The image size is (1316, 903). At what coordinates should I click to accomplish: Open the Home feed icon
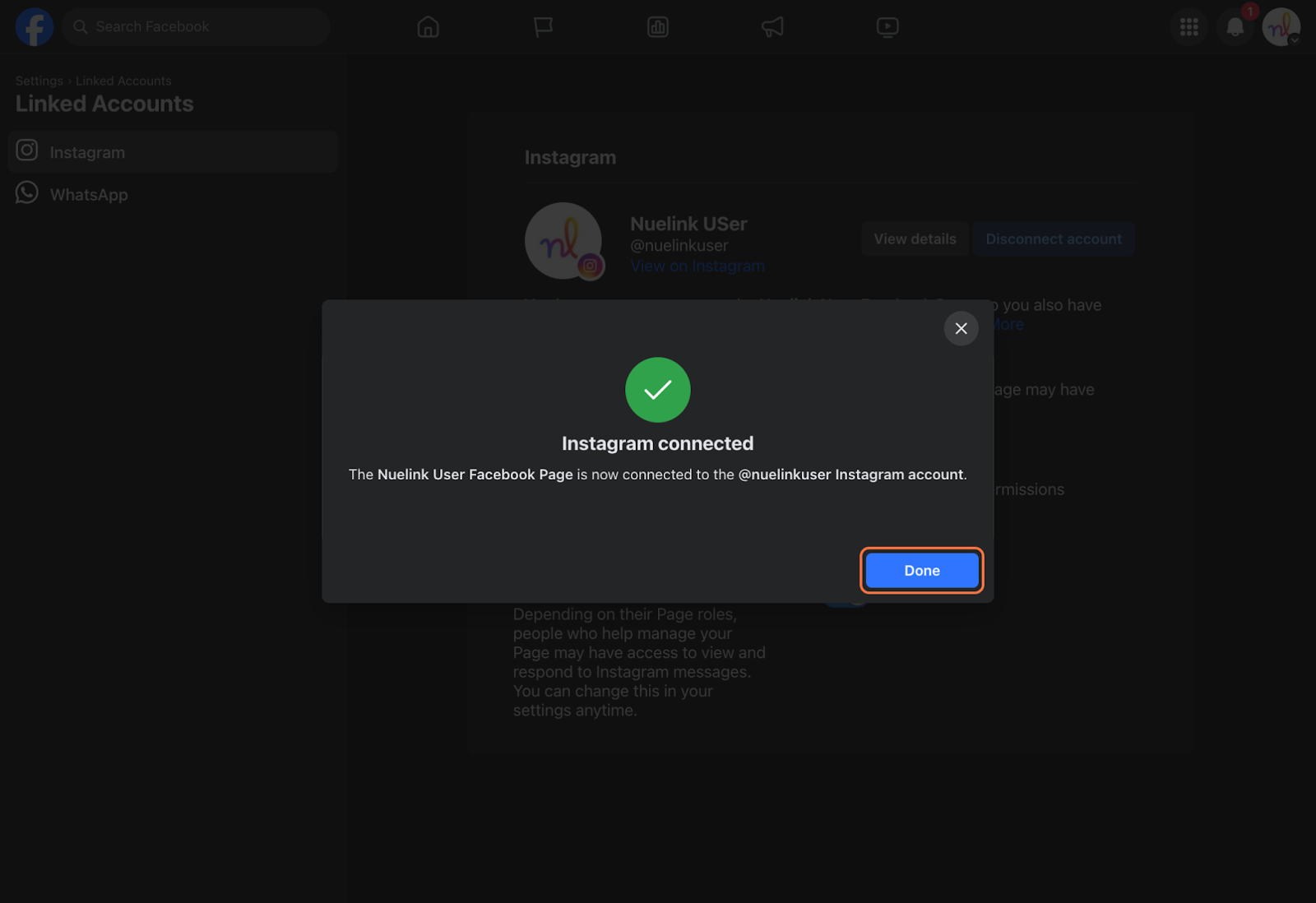click(x=428, y=27)
